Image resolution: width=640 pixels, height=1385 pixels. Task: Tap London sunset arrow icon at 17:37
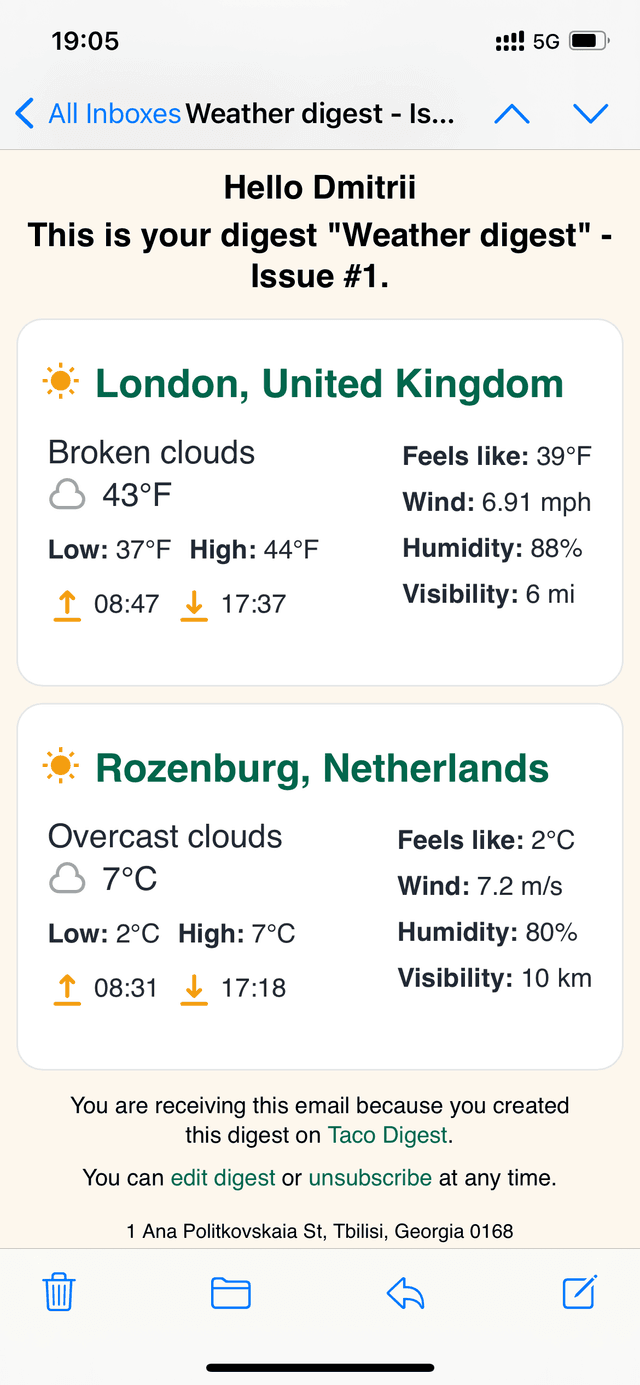tap(194, 605)
